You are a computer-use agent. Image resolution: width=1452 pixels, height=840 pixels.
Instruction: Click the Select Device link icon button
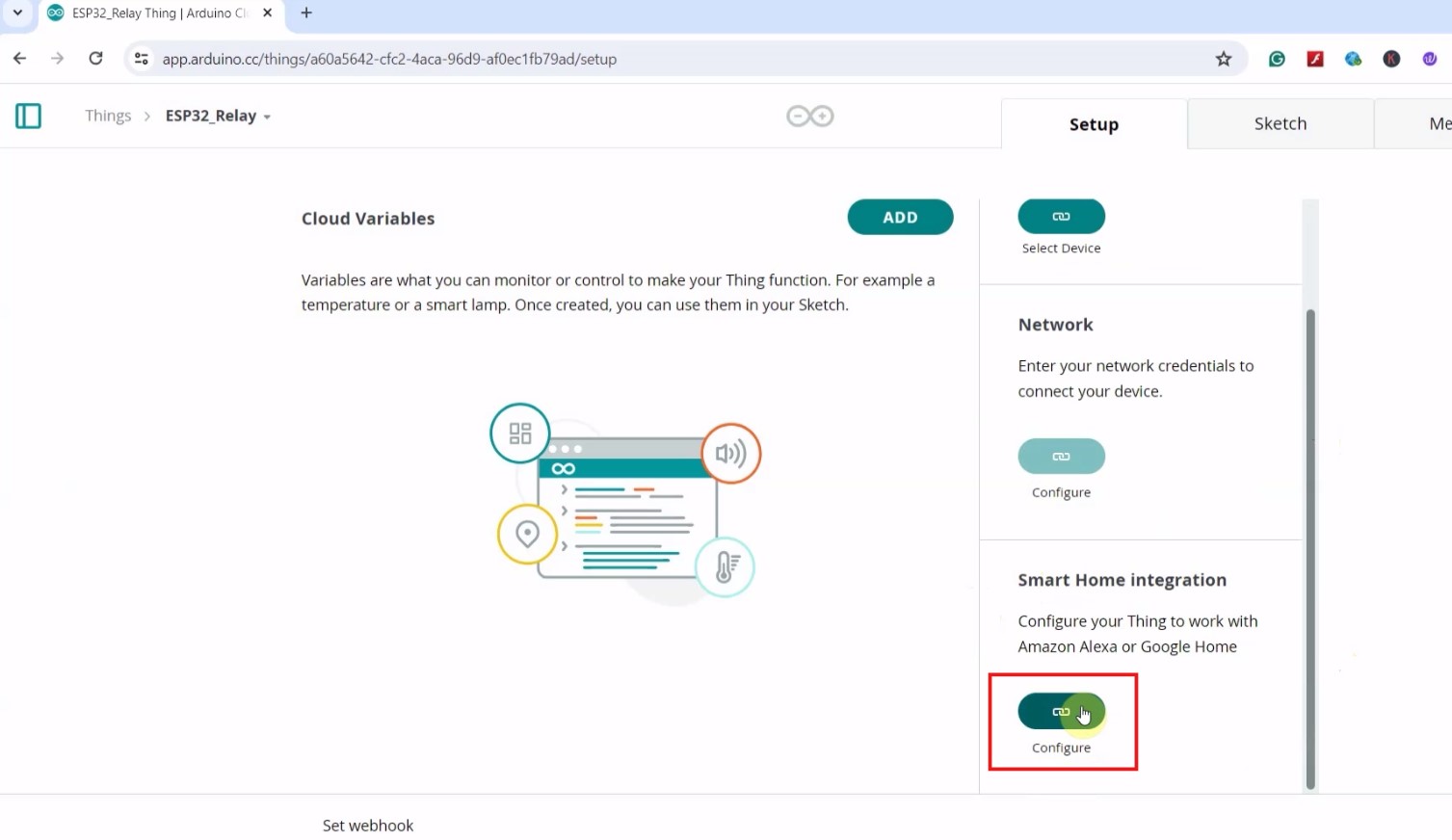click(1061, 217)
